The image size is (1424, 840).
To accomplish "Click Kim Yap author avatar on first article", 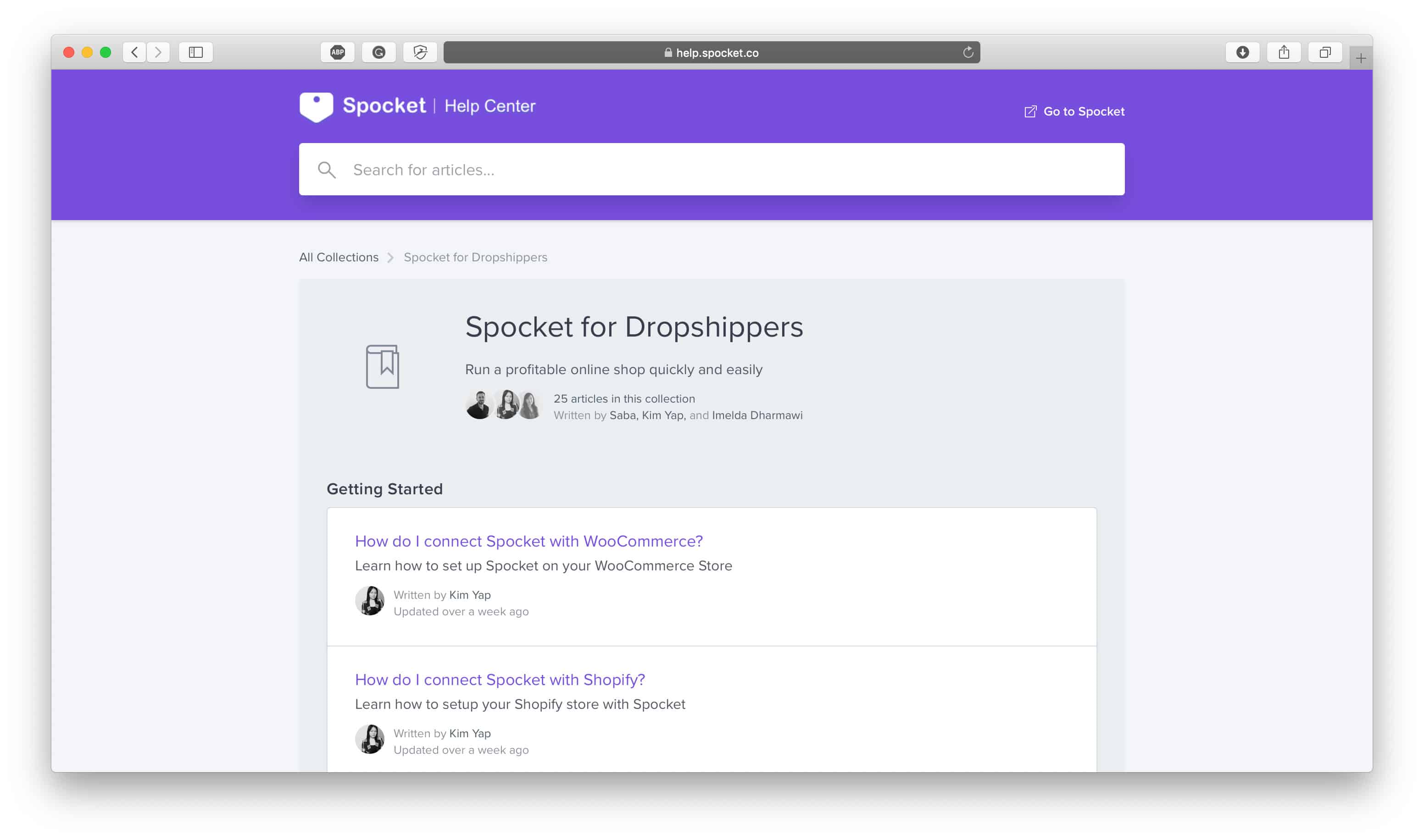I will tap(370, 600).
